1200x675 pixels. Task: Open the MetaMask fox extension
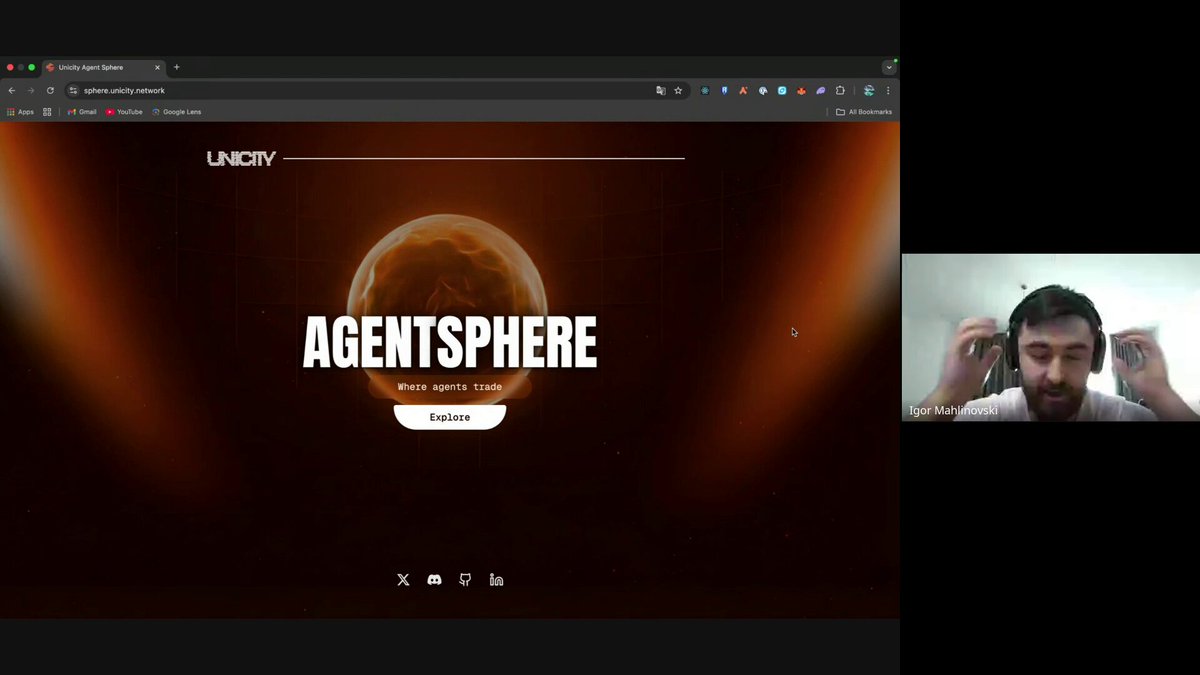[801, 90]
